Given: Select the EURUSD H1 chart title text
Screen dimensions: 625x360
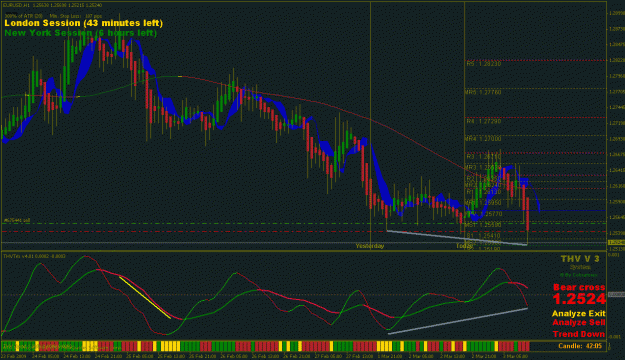Looking at the screenshot, I should point(53,5).
